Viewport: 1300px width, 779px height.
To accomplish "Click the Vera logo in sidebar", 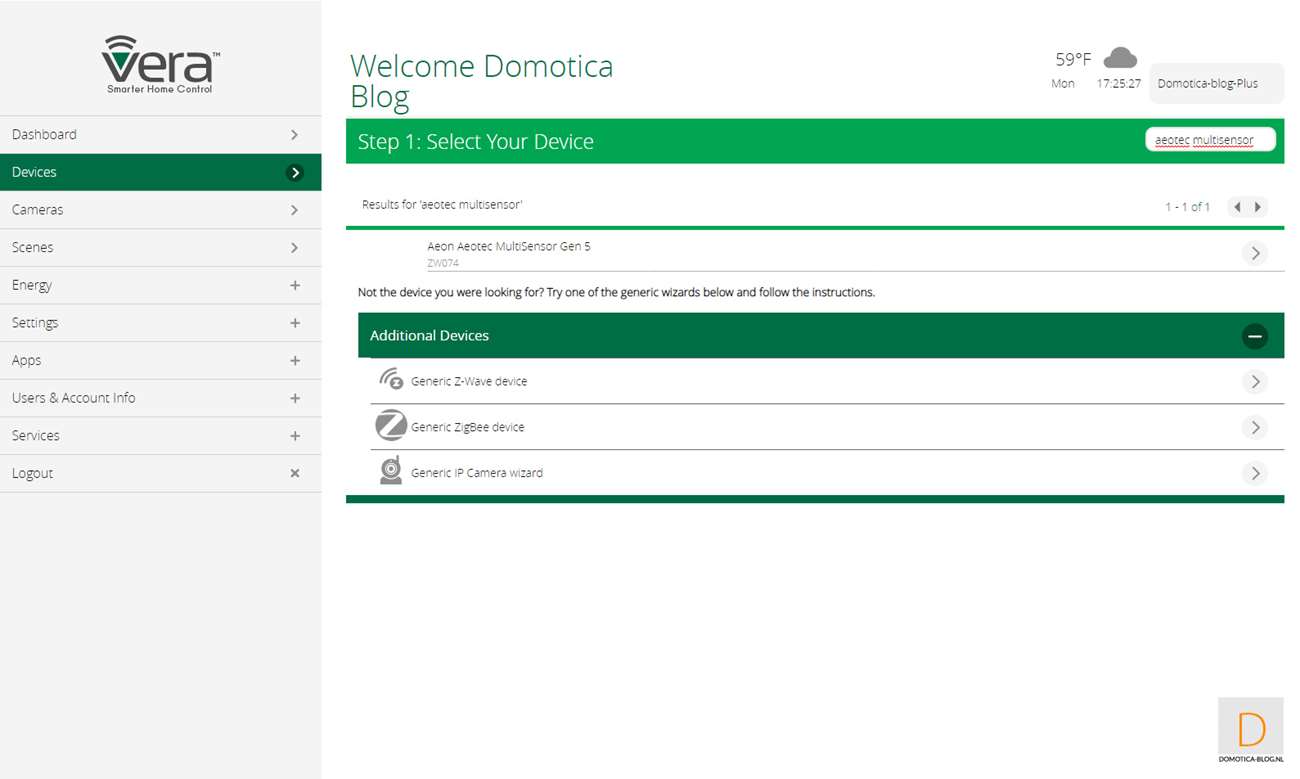I will tap(160, 65).
